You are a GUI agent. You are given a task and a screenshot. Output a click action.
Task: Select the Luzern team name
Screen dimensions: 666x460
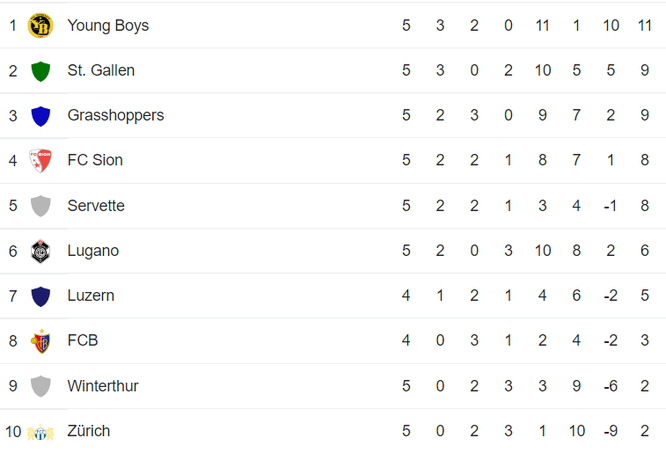(x=91, y=296)
